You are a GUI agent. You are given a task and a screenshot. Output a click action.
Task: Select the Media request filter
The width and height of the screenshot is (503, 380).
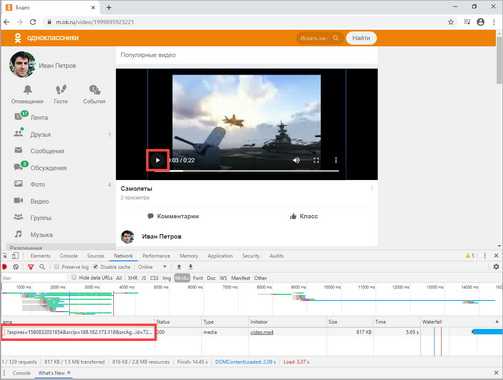tap(182, 278)
